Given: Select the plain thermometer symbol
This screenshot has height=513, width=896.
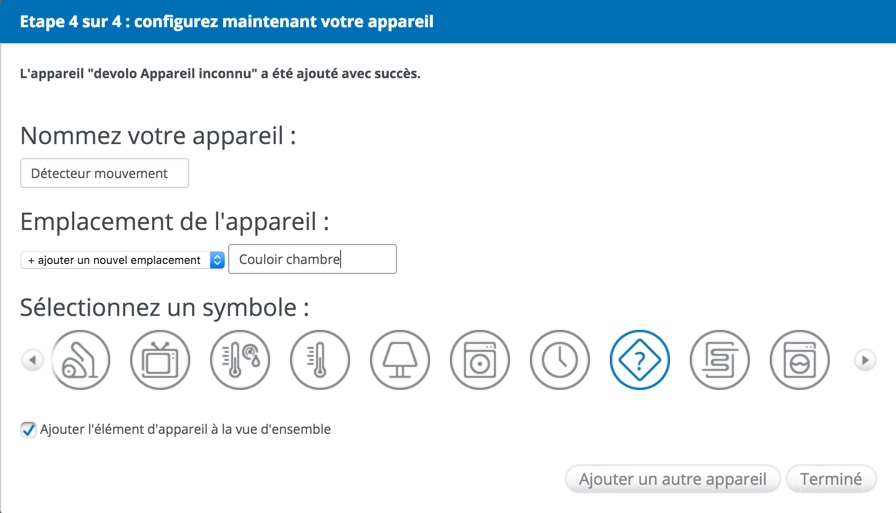Looking at the screenshot, I should click(320, 360).
